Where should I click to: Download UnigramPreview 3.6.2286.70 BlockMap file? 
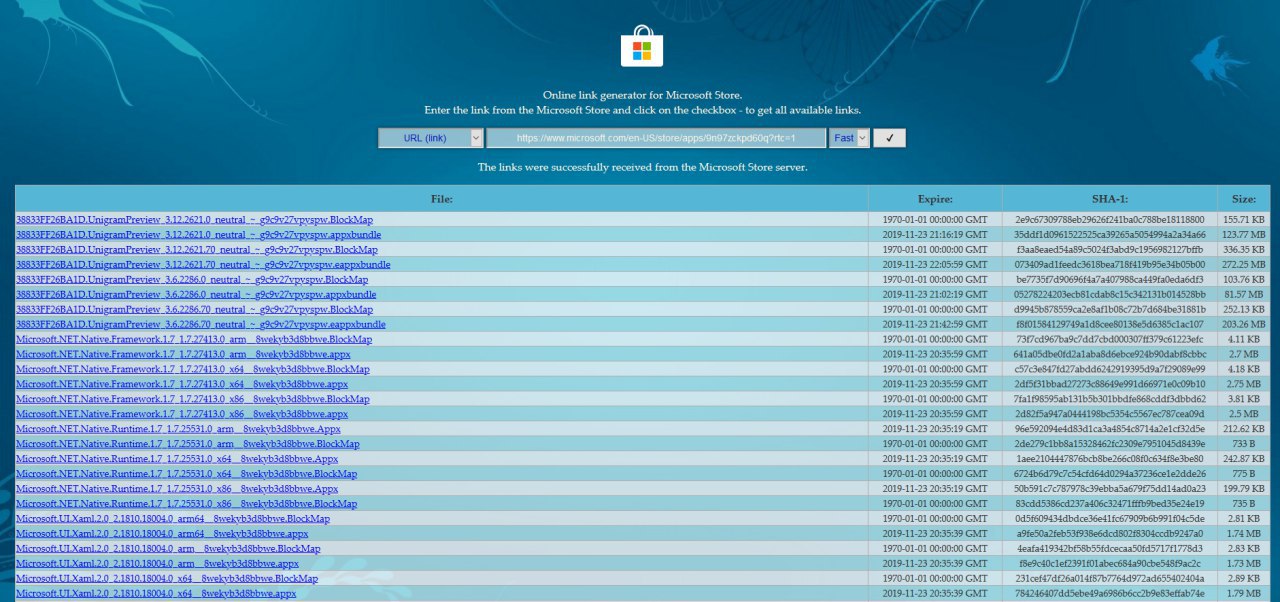[x=195, y=309]
